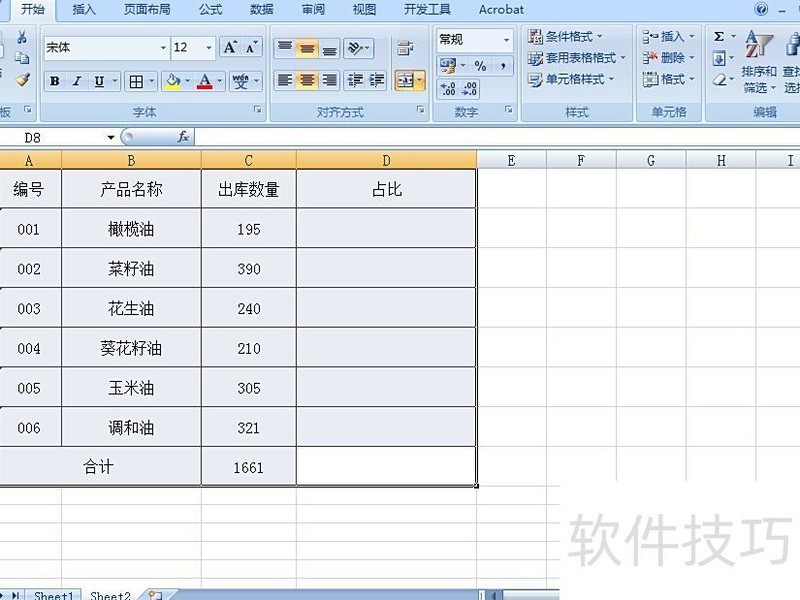Toggle bold formatting
800x600 pixels.
(x=55, y=81)
